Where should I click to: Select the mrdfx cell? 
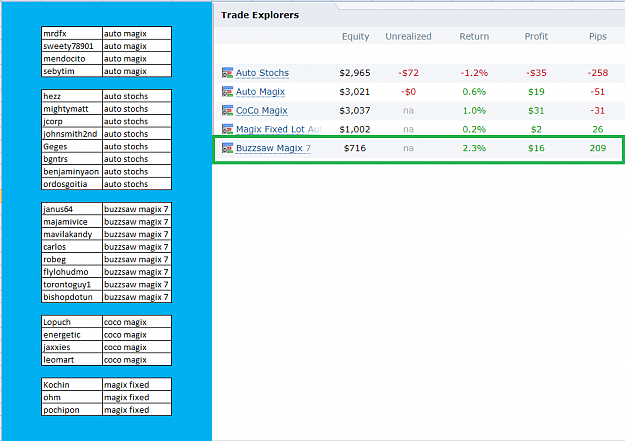[72, 33]
